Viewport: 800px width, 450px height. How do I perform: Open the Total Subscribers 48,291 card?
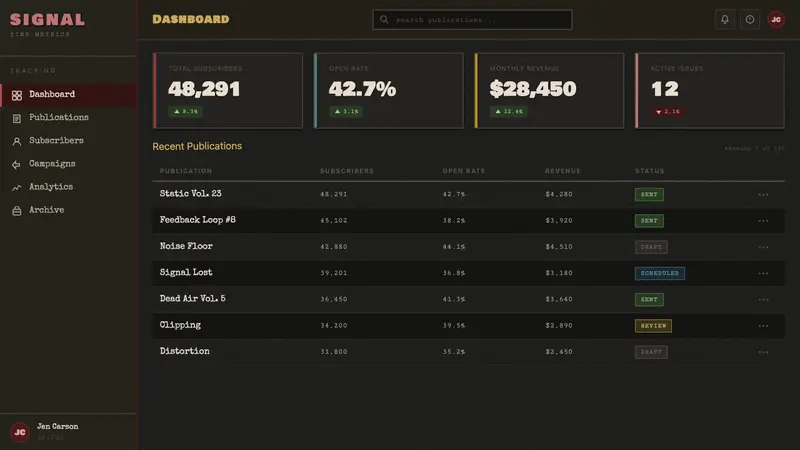228,91
